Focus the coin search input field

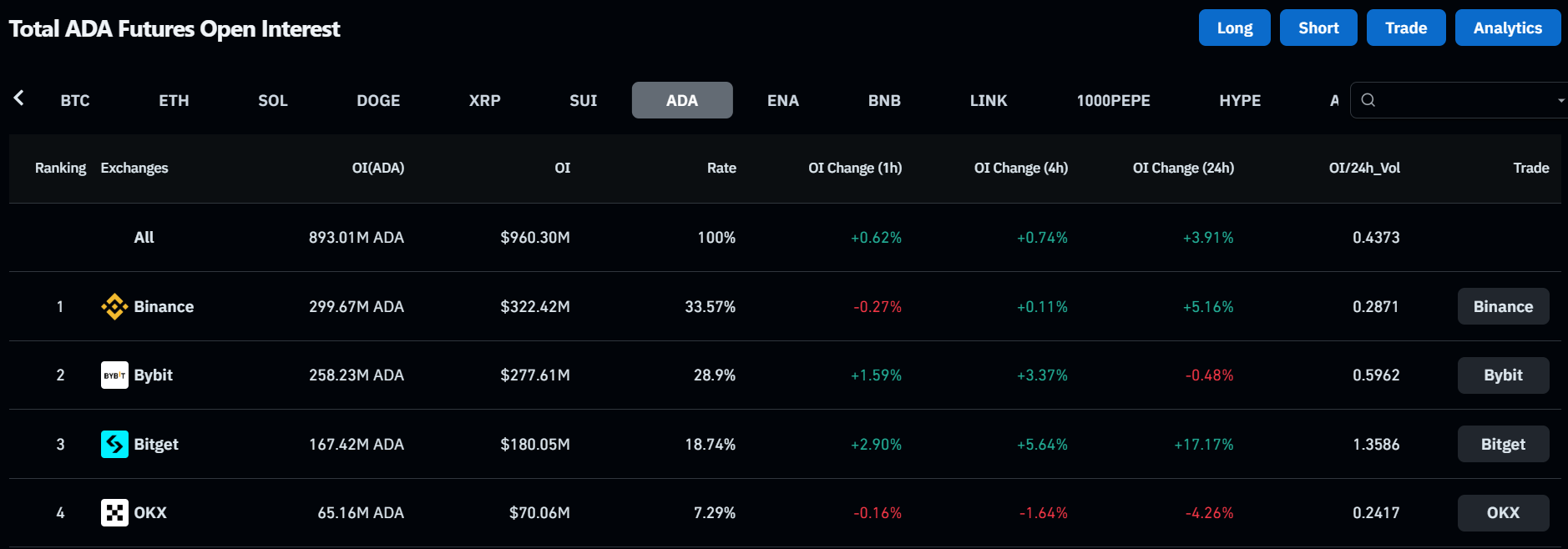(1463, 101)
